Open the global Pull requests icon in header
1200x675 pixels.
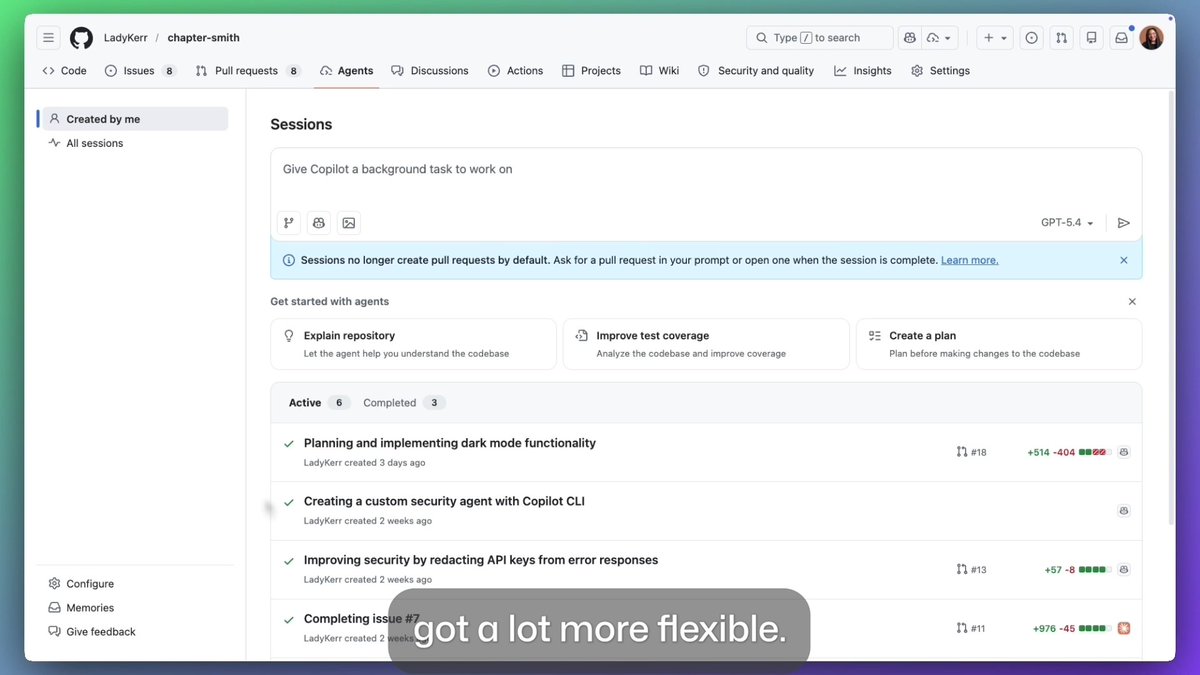tap(1061, 38)
